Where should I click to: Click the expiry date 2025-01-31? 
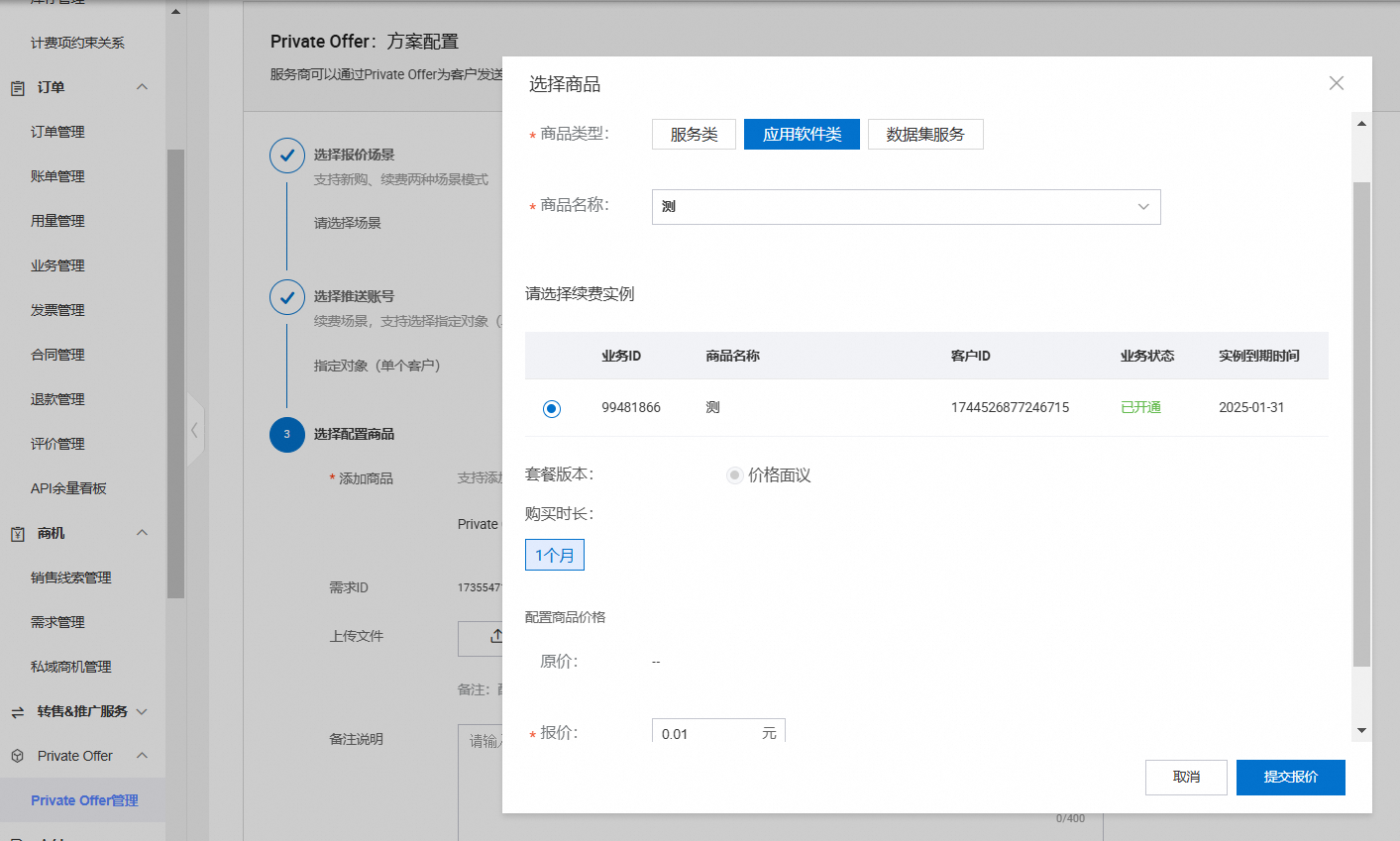[1250, 408]
